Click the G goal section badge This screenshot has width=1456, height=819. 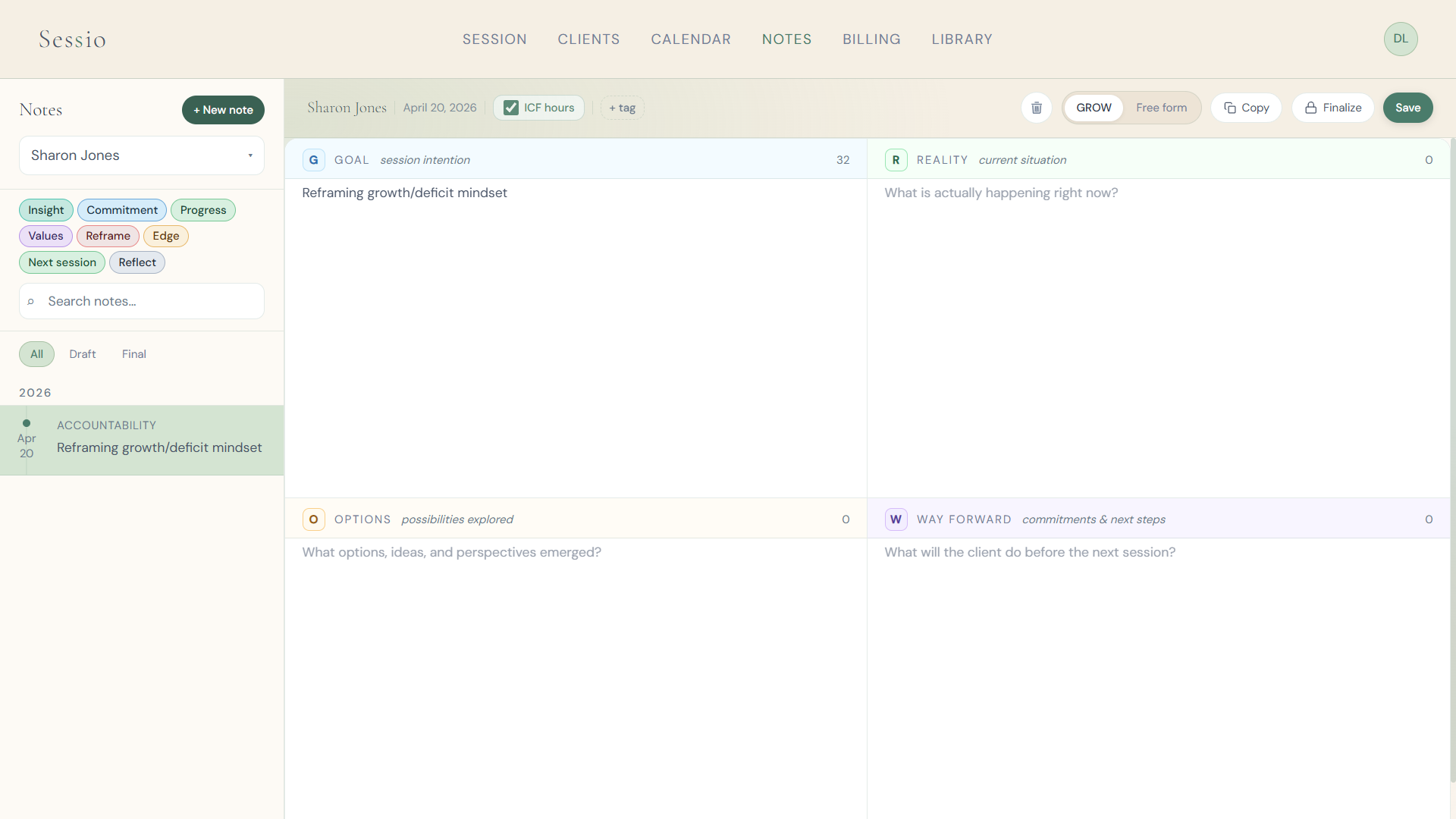313,160
